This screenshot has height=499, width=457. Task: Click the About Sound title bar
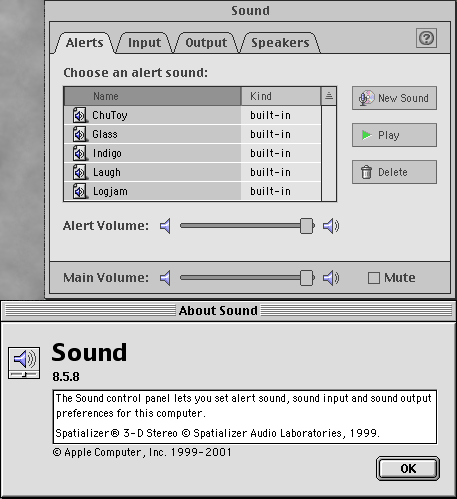tap(228, 311)
